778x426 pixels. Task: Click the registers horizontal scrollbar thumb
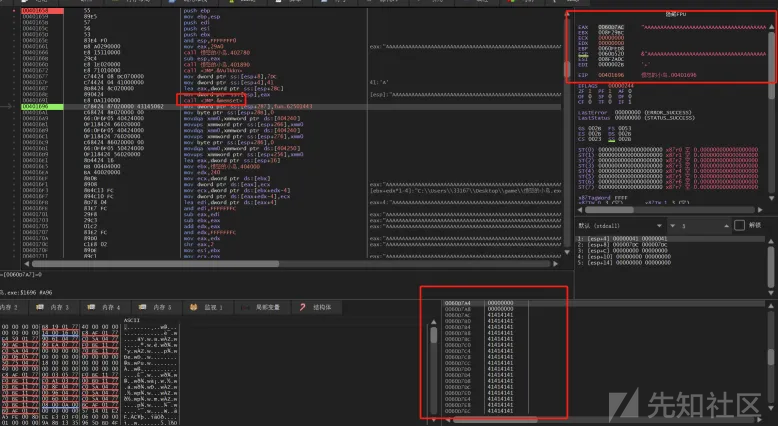609,210
